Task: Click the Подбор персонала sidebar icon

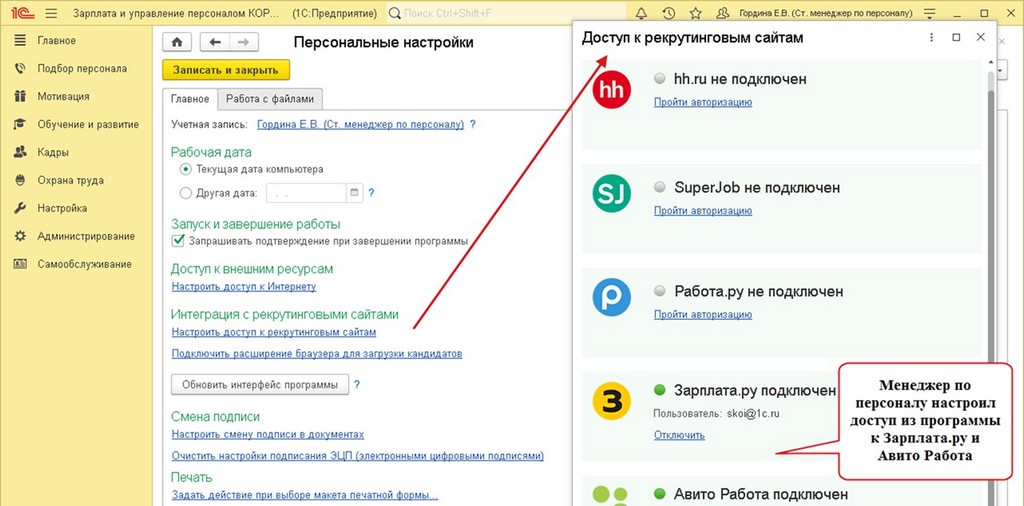Action: (x=20, y=69)
